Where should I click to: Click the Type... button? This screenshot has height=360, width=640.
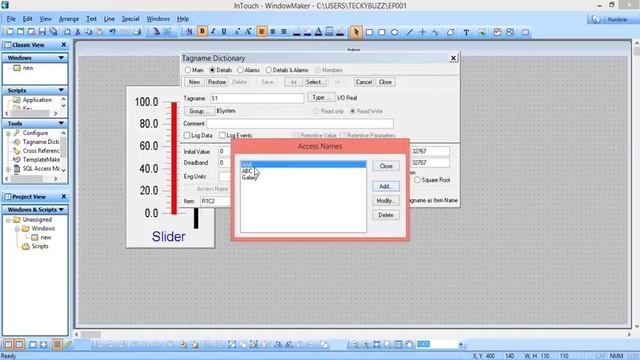tap(321, 98)
